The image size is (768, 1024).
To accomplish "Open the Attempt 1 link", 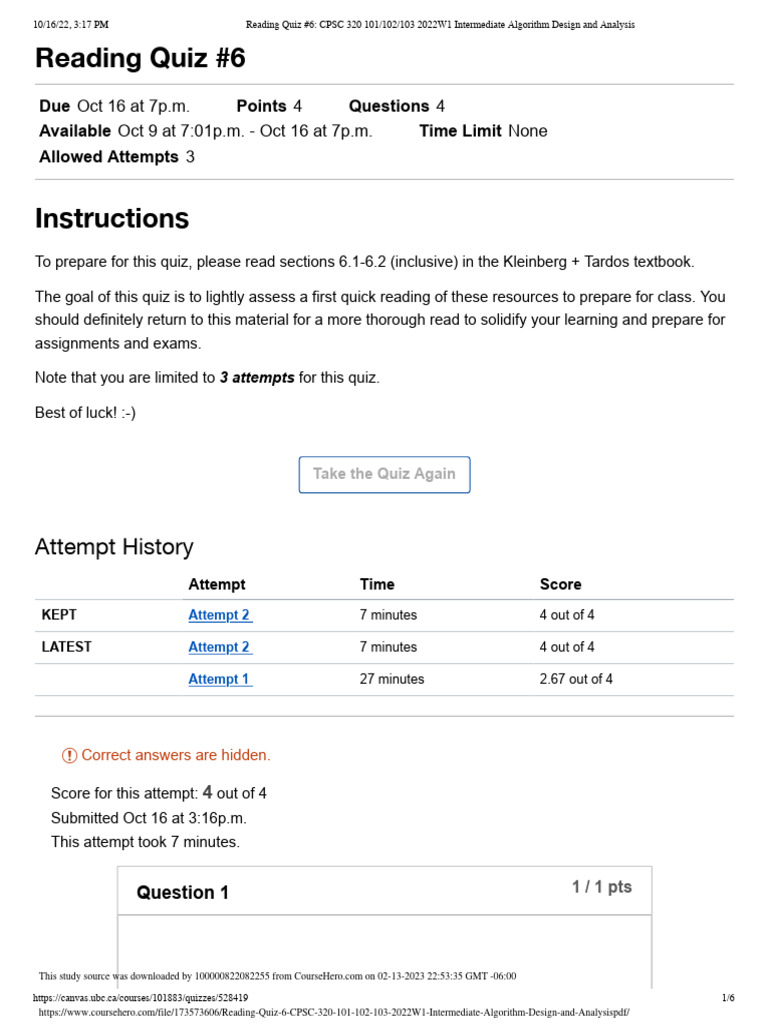I will pyautogui.click(x=219, y=679).
